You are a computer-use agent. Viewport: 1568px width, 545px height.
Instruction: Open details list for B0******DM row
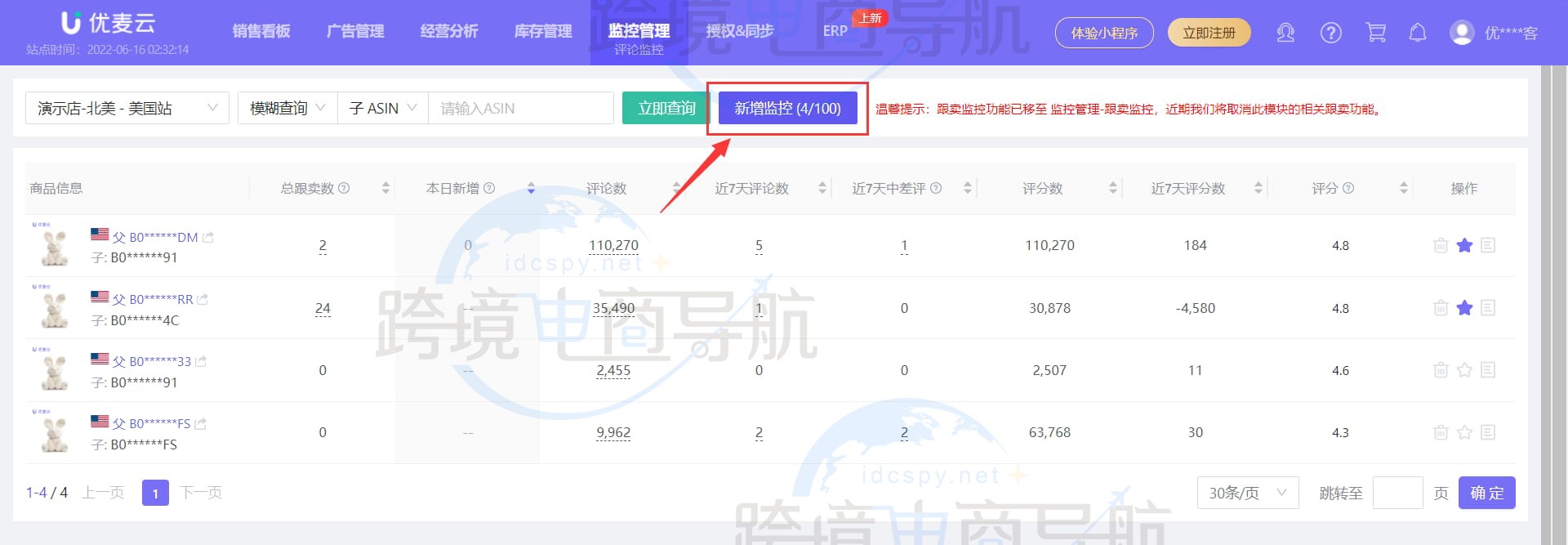coord(1488,245)
